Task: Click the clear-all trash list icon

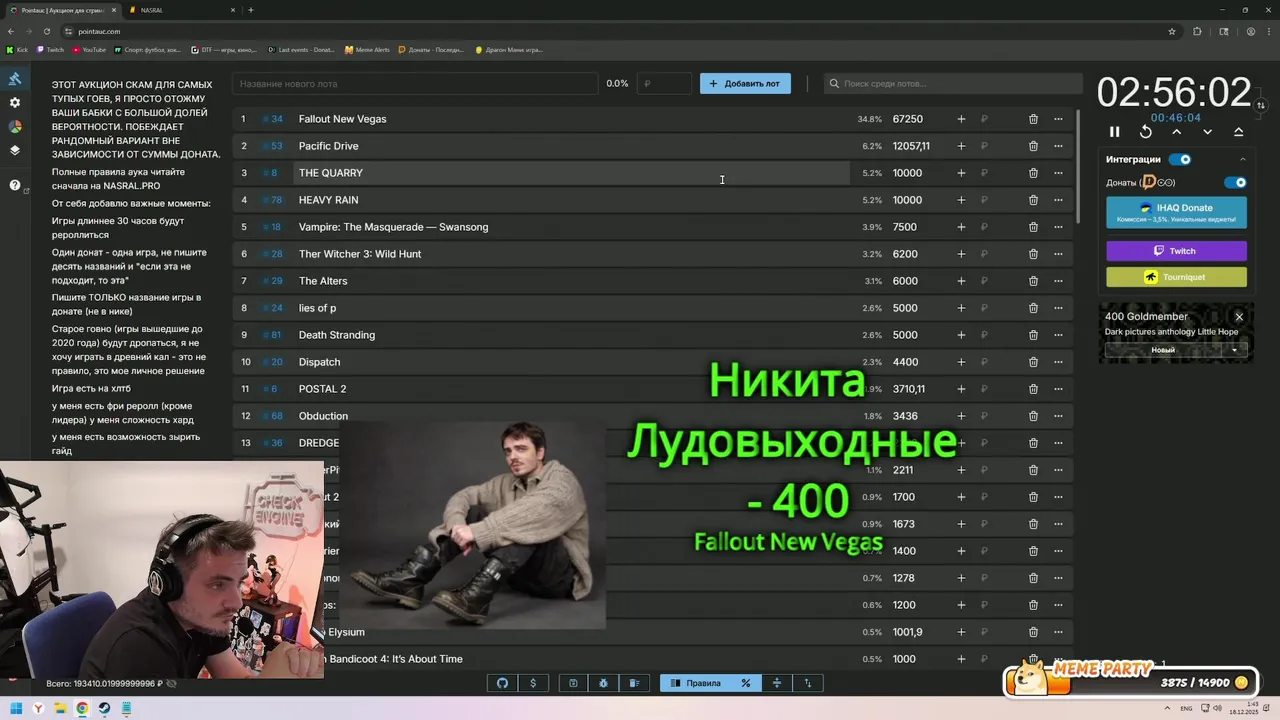Action: [x=634, y=683]
